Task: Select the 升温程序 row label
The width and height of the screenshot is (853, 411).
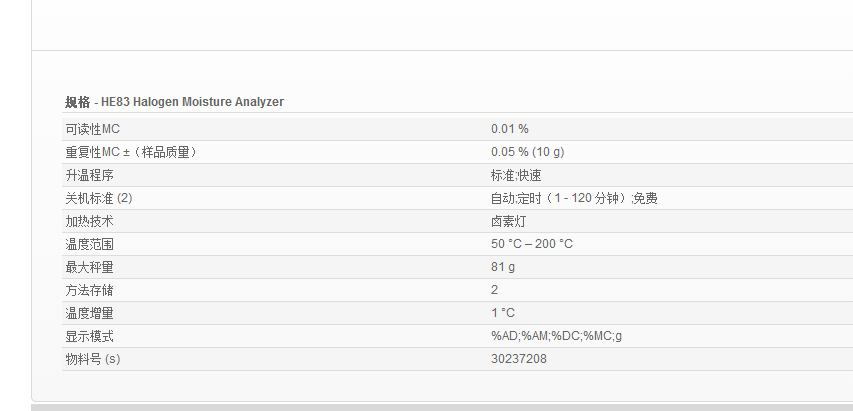Action: (89, 175)
